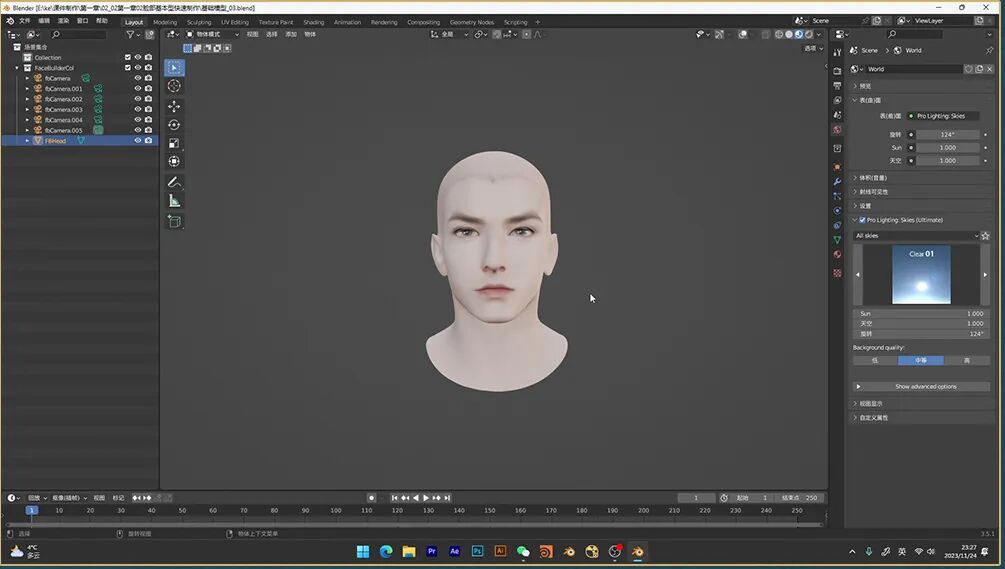
Task: Choose the Move tool
Action: [x=174, y=106]
